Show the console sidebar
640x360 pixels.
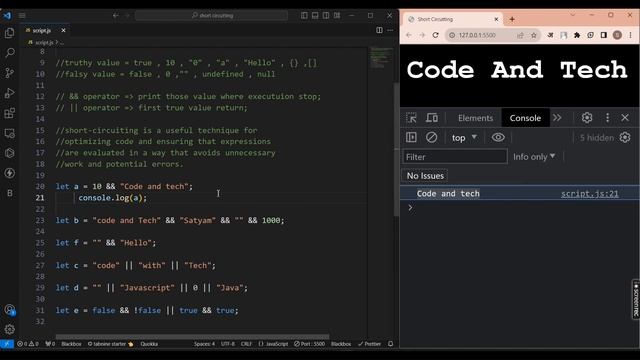[411, 138]
